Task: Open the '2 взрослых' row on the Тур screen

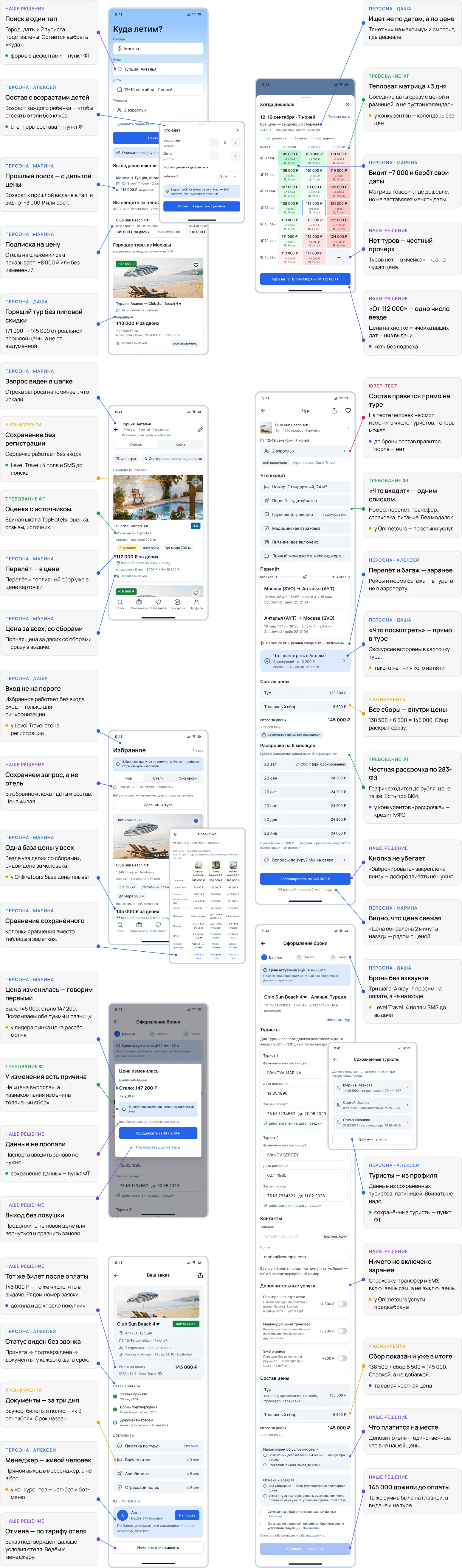Action: (305, 451)
